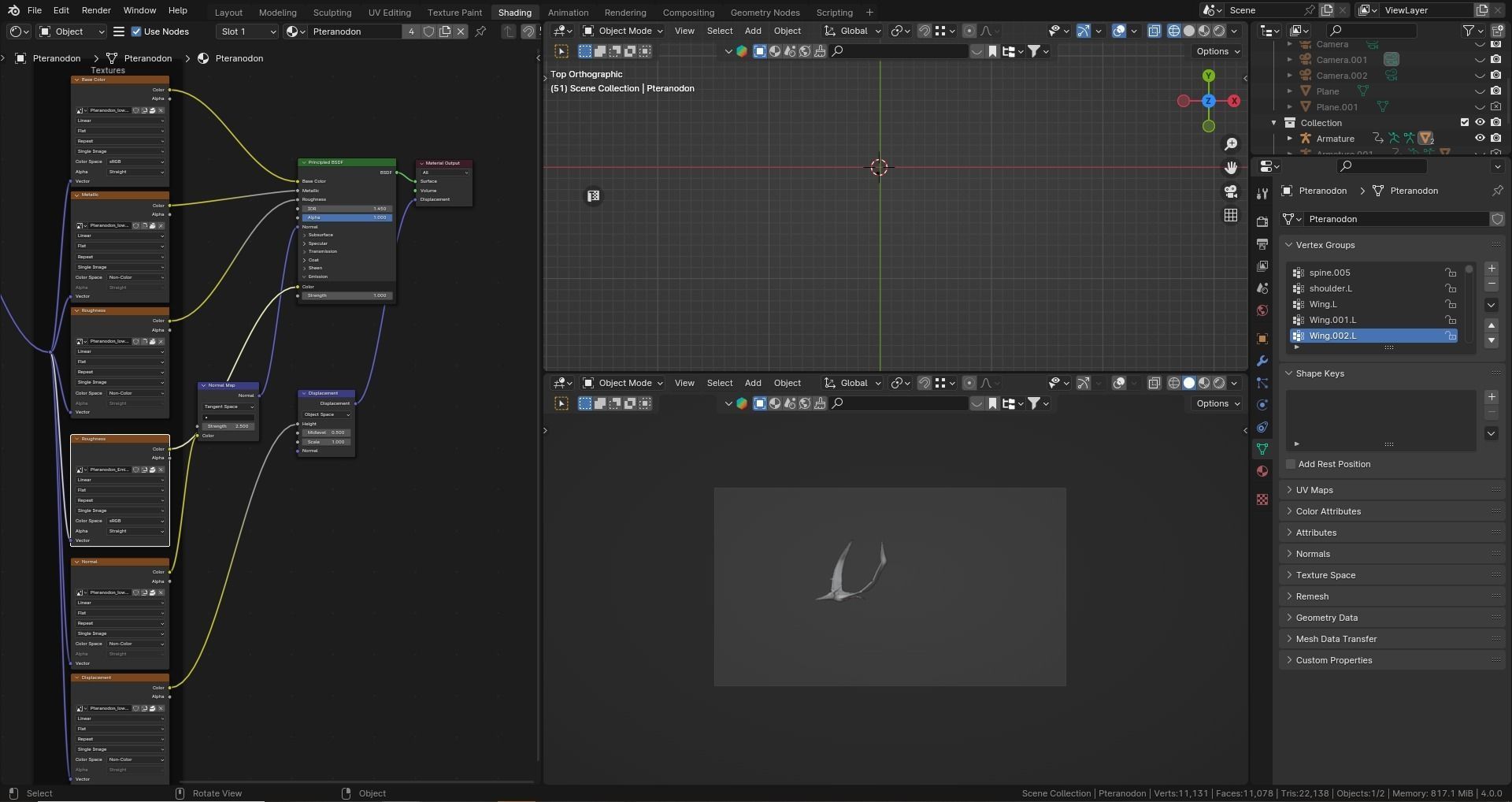1512x802 pixels.
Task: Toggle the Use Nodes checkbox
Action: point(136,32)
